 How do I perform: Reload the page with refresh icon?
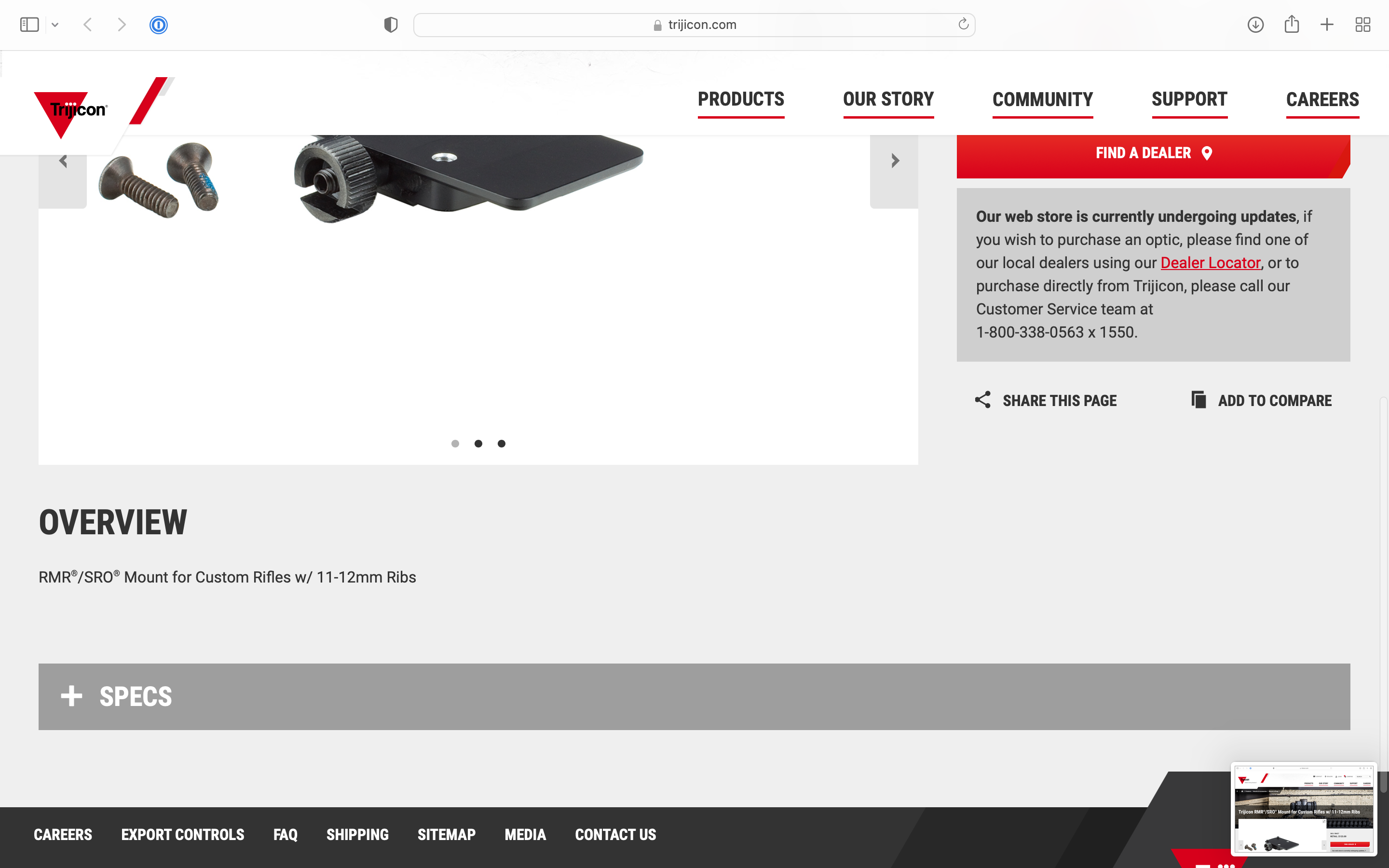963,24
